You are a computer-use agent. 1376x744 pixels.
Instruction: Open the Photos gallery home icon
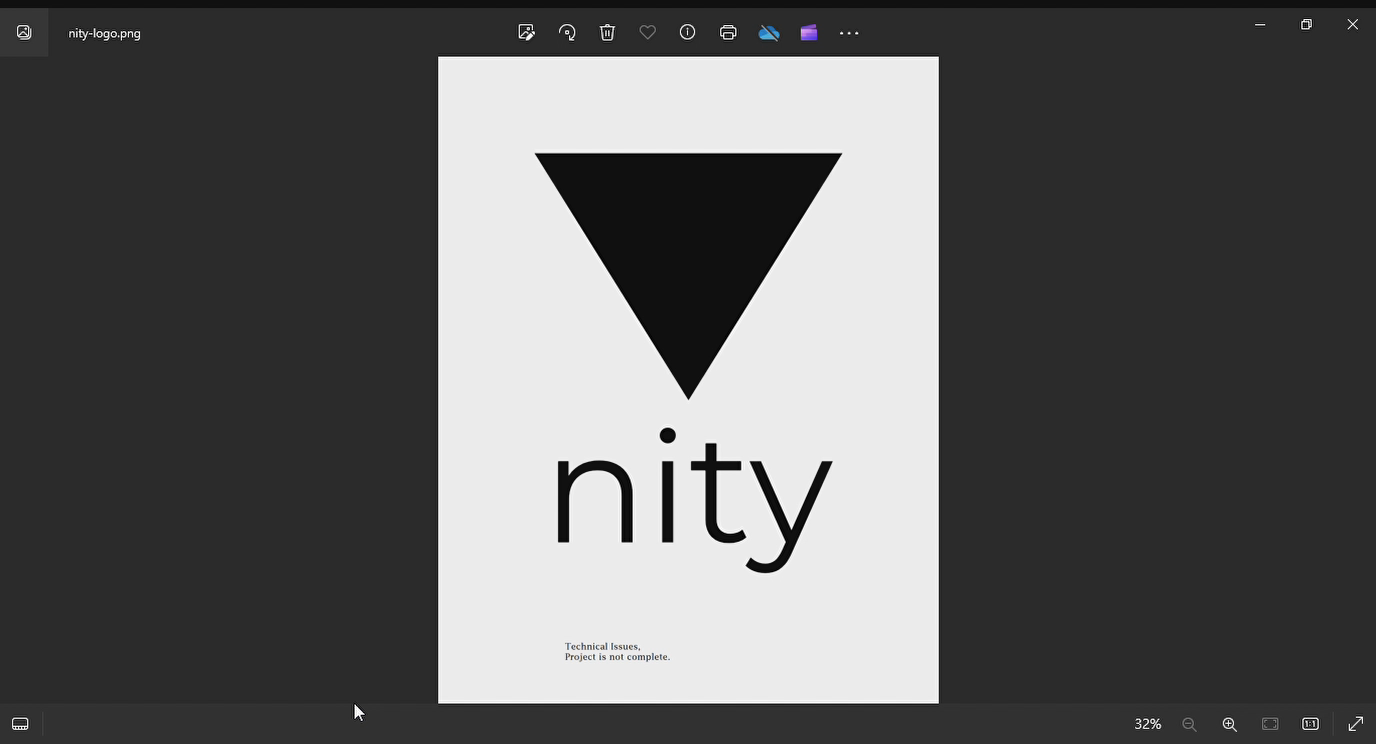click(24, 33)
